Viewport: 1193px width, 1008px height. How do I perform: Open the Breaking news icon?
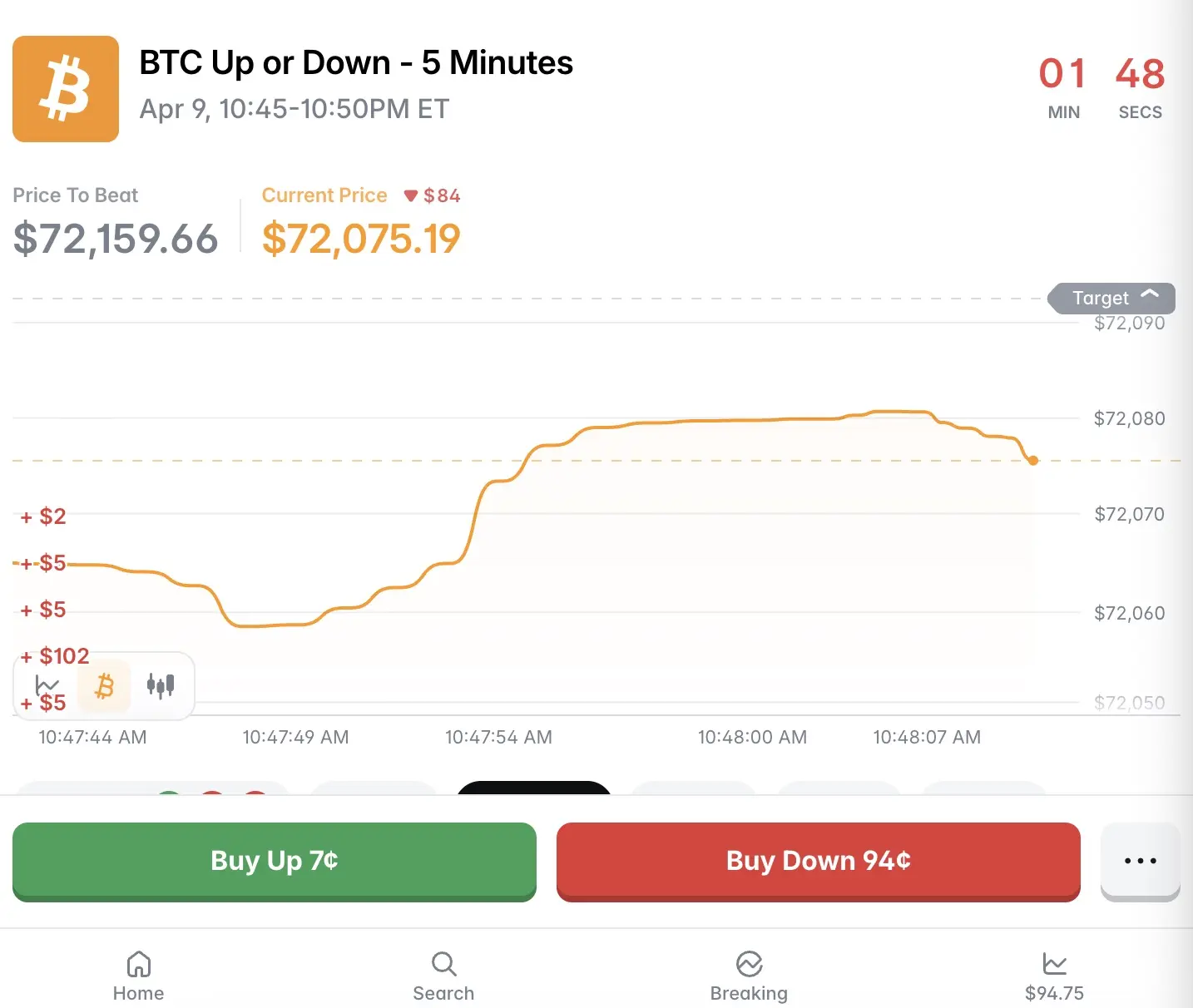point(749,964)
